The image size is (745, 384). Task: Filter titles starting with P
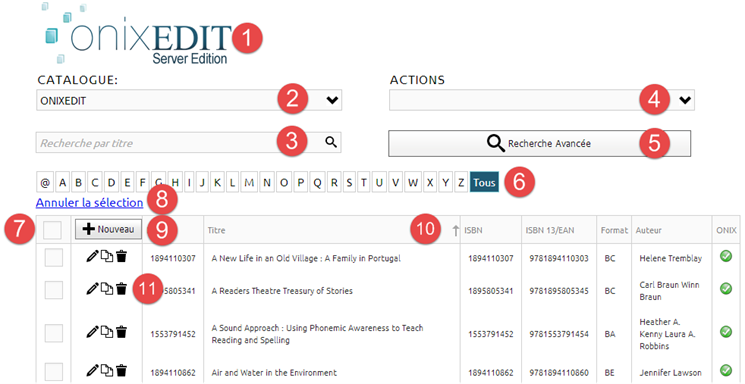coord(300,183)
